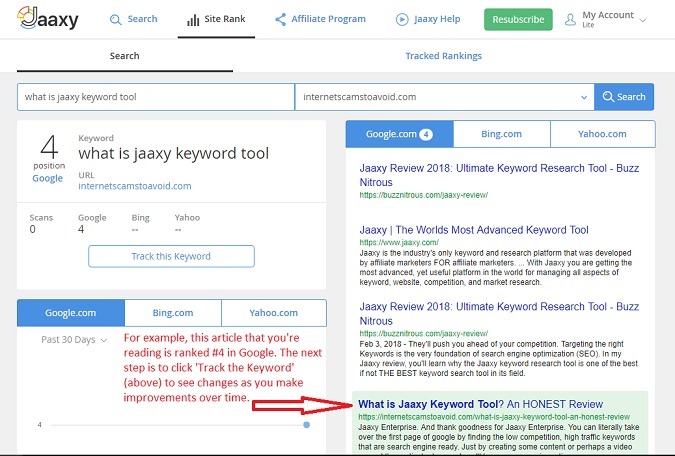The height and width of the screenshot is (456, 675).
Task: Open the internetscamstoavoid.com what-is-jaaxy-keyword-tool URL
Action: click(x=494, y=417)
